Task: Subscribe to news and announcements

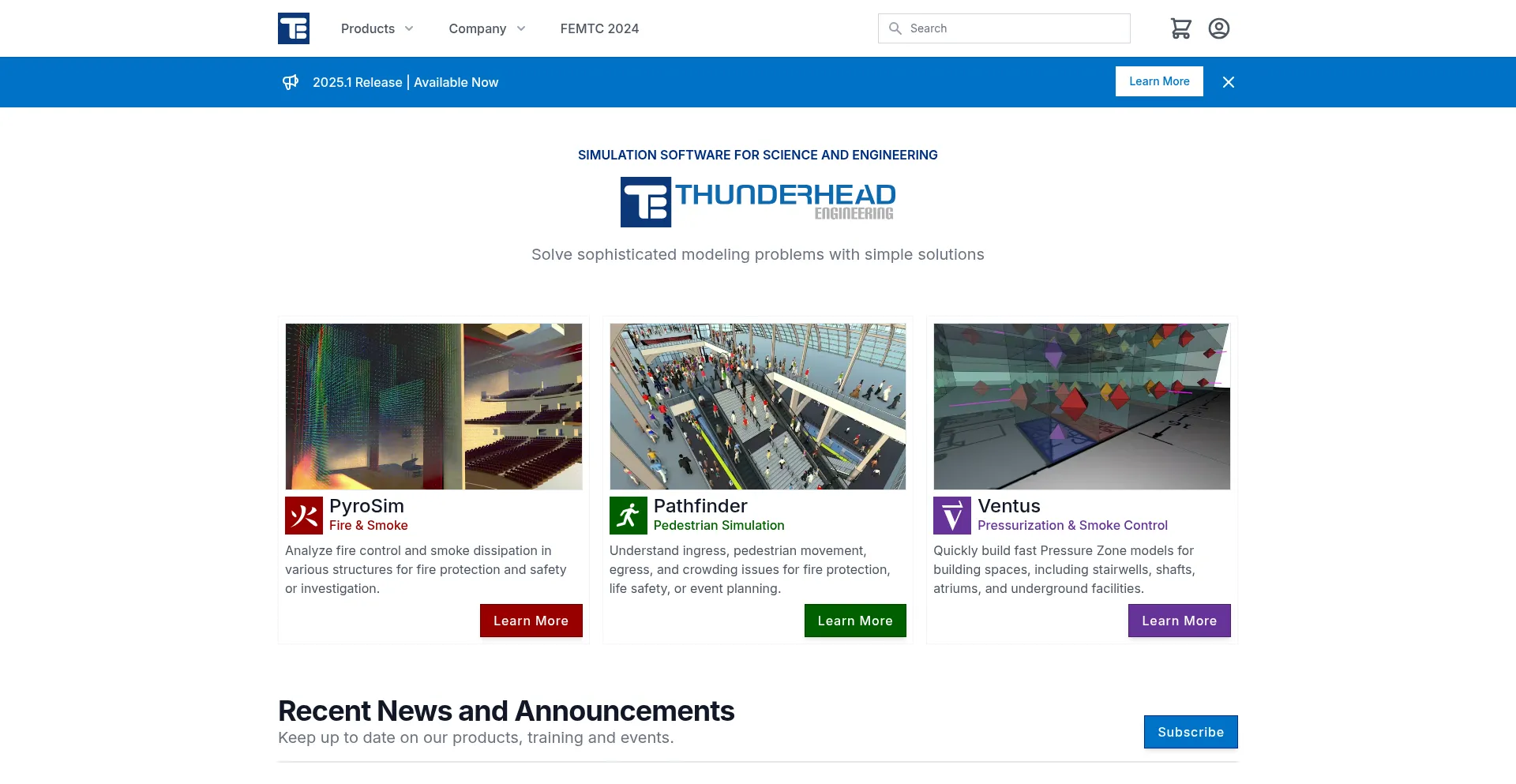Action: (x=1190, y=732)
